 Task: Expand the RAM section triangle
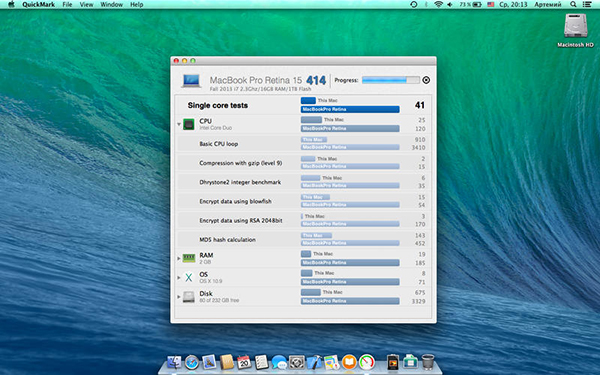[179, 259]
